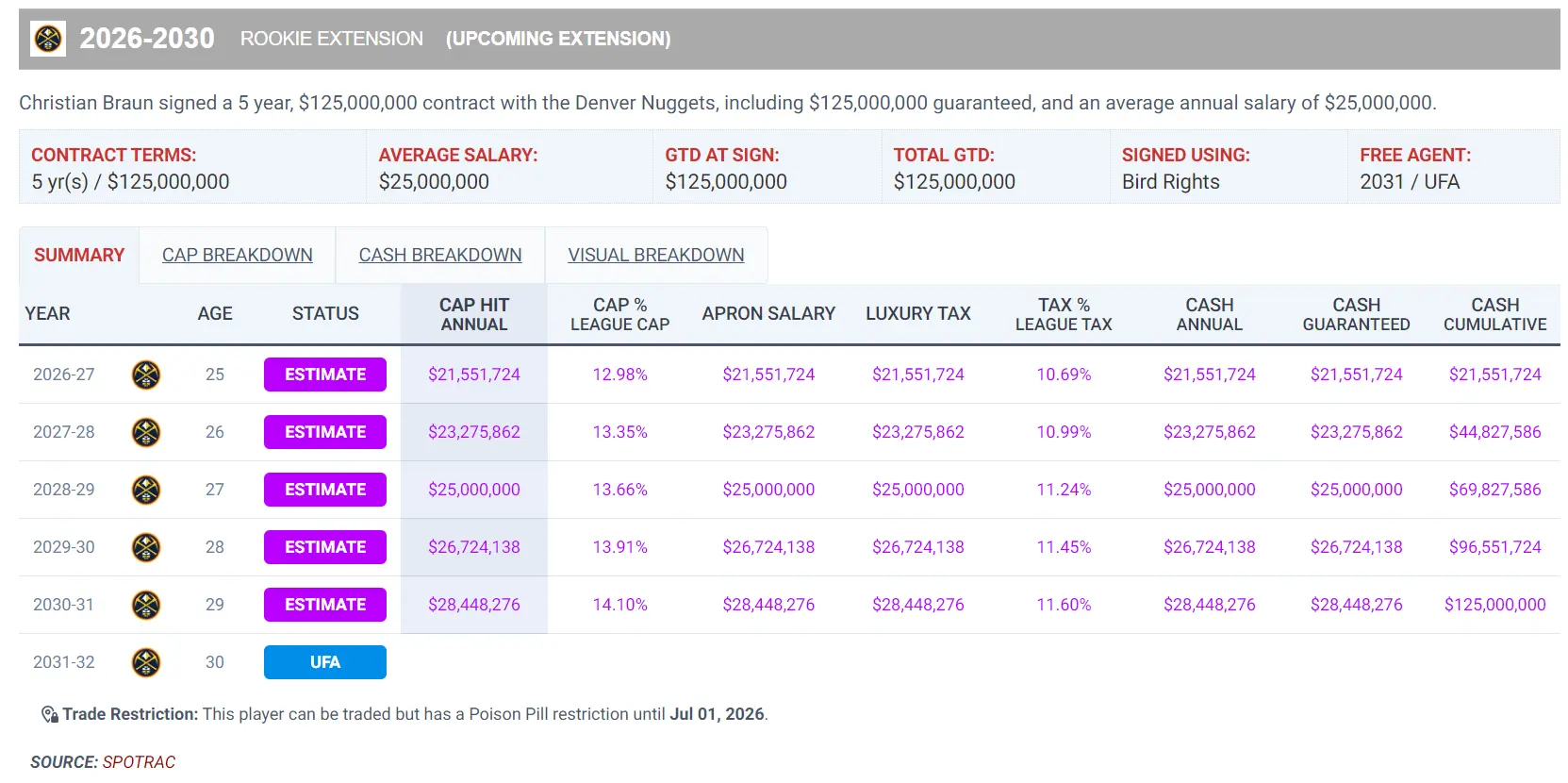Click the ESTIMATE badge for 2028-29
The image size is (1568, 783).
coord(324,490)
